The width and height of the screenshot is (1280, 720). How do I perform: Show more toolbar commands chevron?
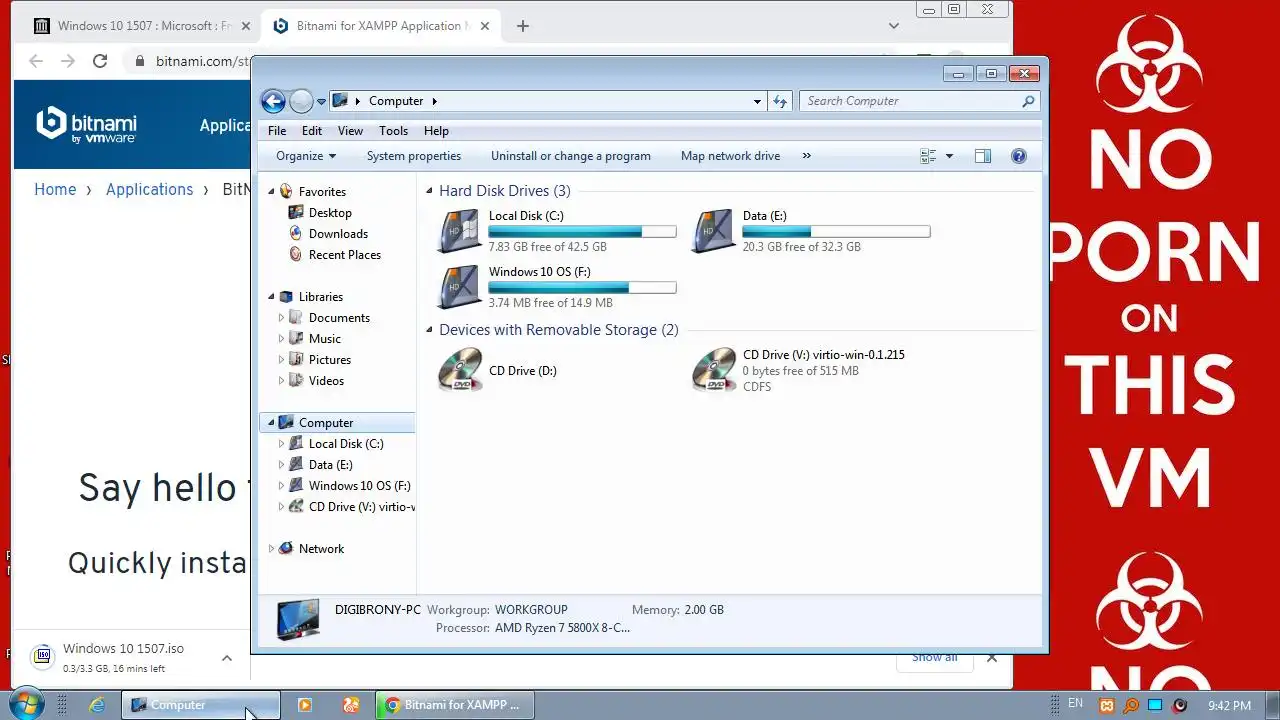(x=807, y=156)
